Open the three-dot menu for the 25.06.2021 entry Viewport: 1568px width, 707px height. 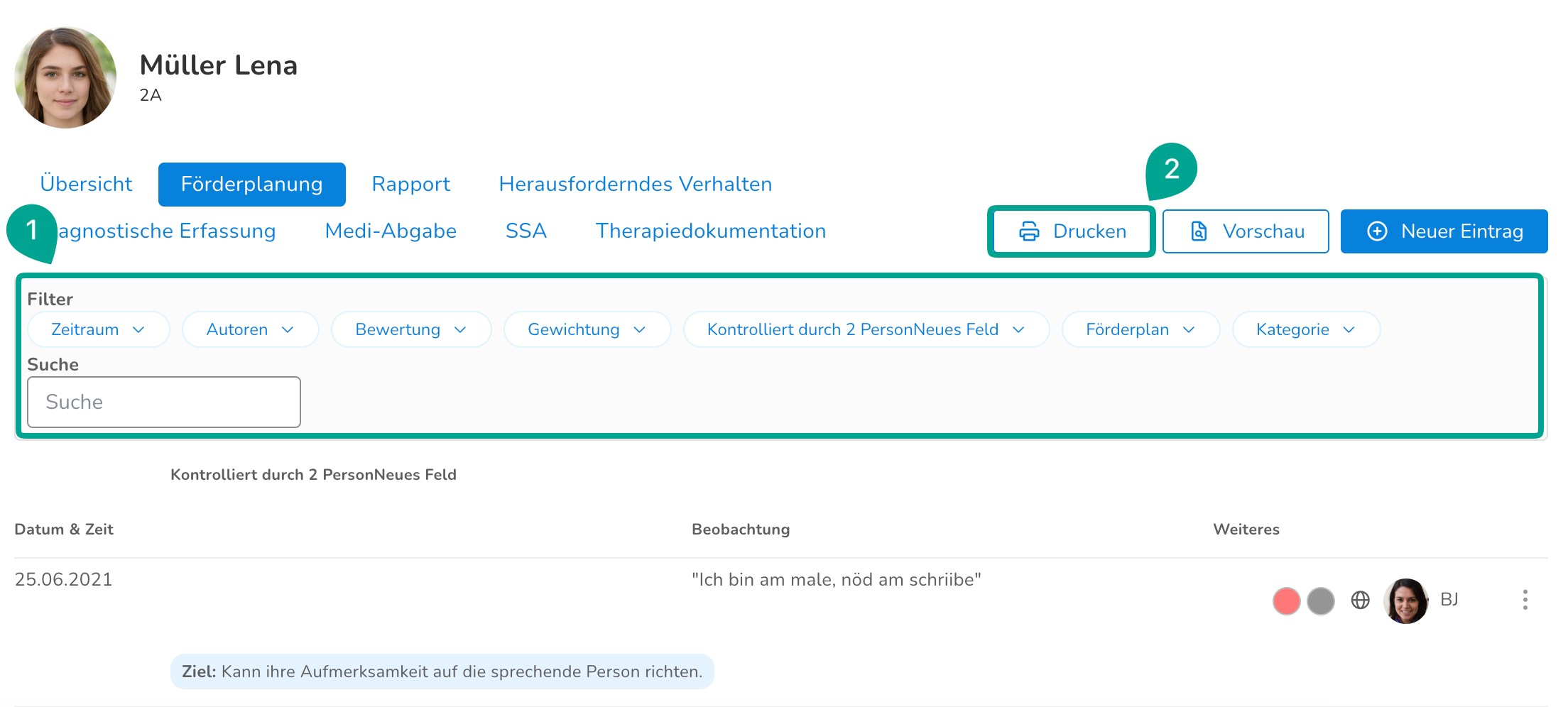pos(1525,601)
